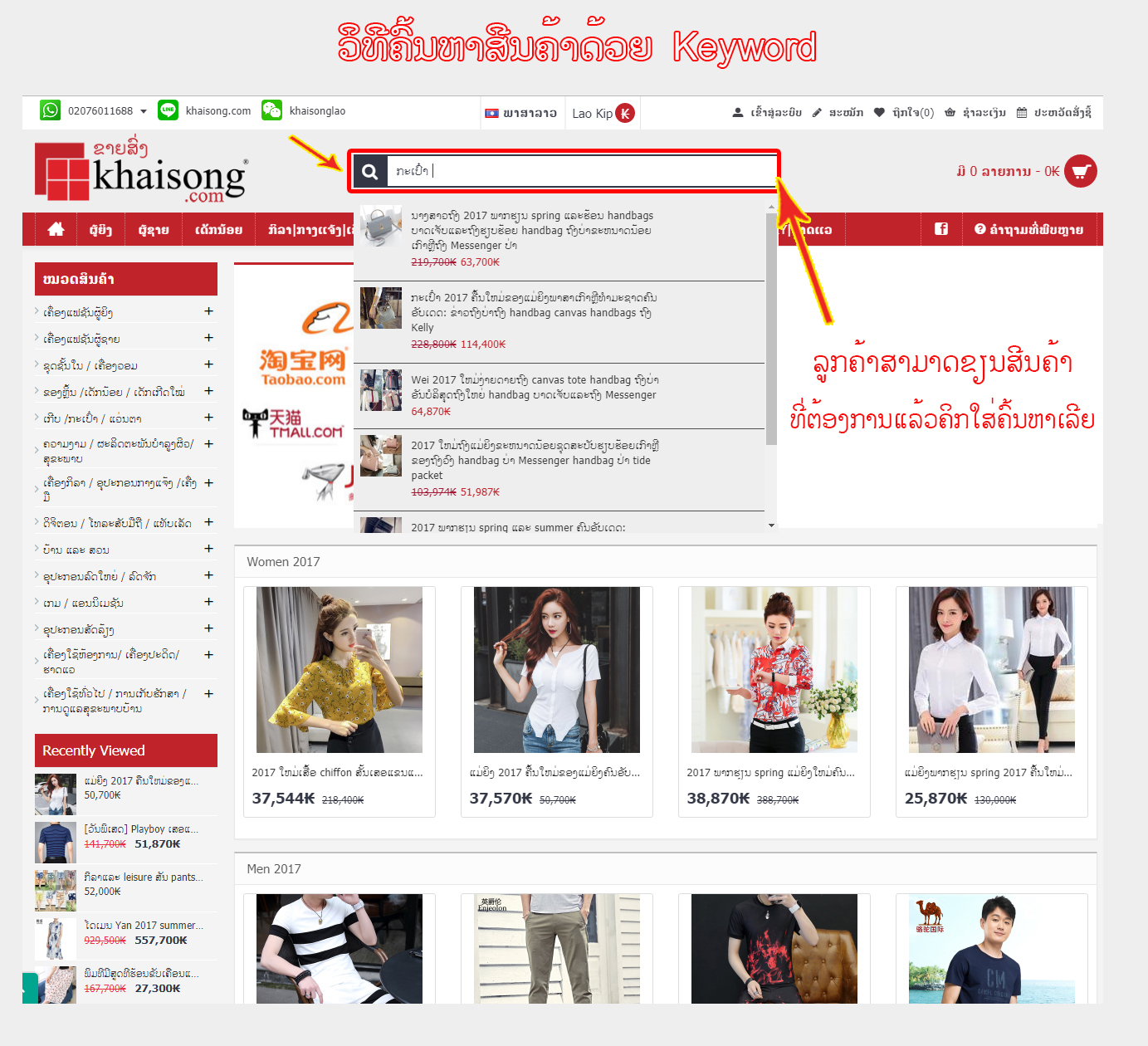
Task: Expand ບ້ານ ແລະ ສວນ category plus sign
Action: [x=208, y=549]
